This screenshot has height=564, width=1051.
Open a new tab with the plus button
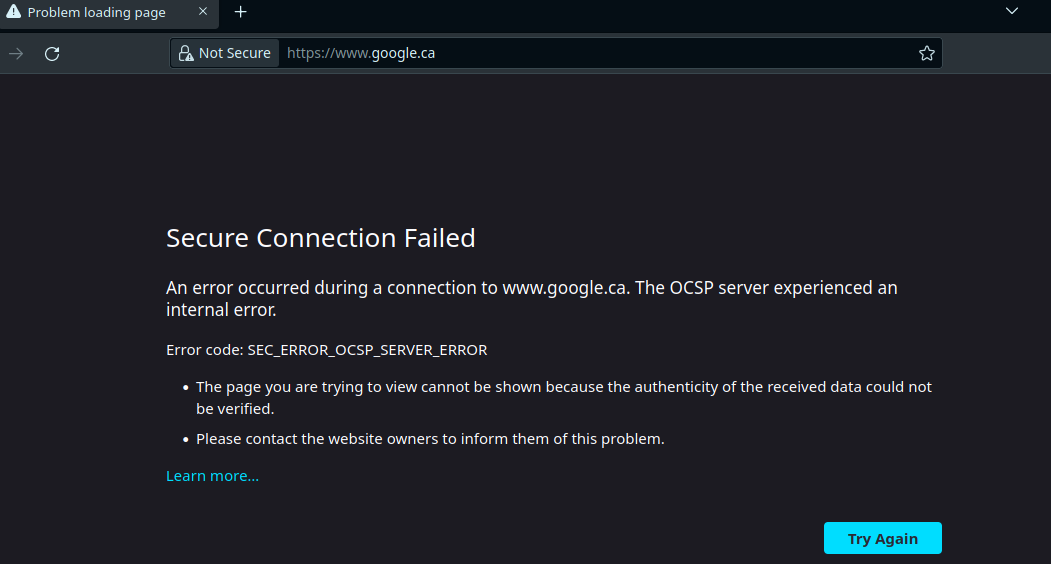(240, 12)
